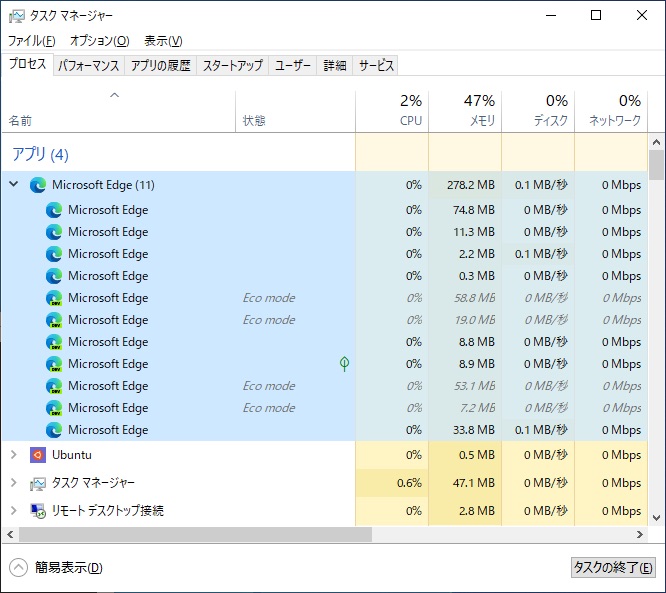Viewport: 666px width, 593px height.
Task: Switch to the 詳細 tab
Action: 335,65
